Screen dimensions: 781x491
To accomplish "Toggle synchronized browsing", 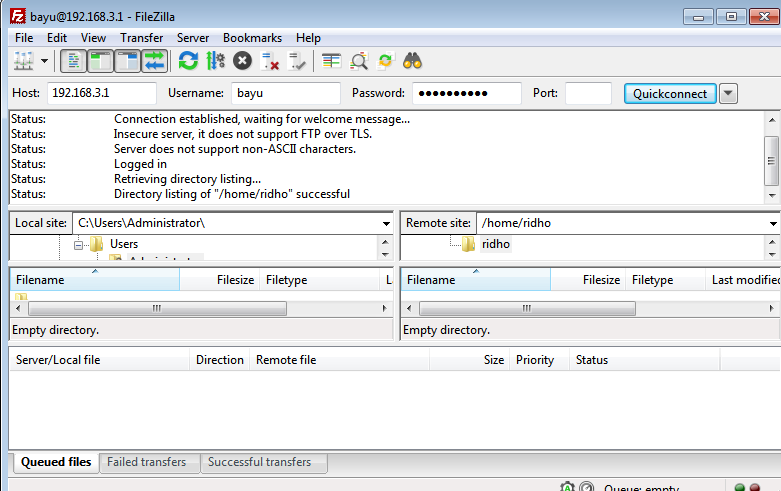I will (x=386, y=61).
